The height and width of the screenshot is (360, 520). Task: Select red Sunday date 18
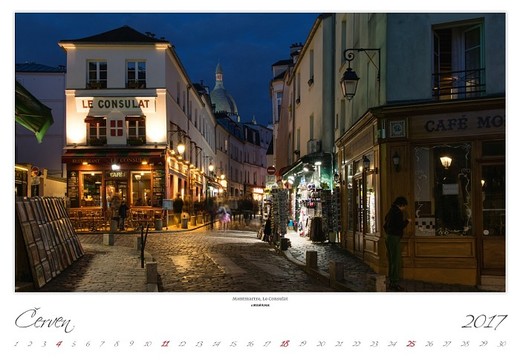(x=285, y=344)
